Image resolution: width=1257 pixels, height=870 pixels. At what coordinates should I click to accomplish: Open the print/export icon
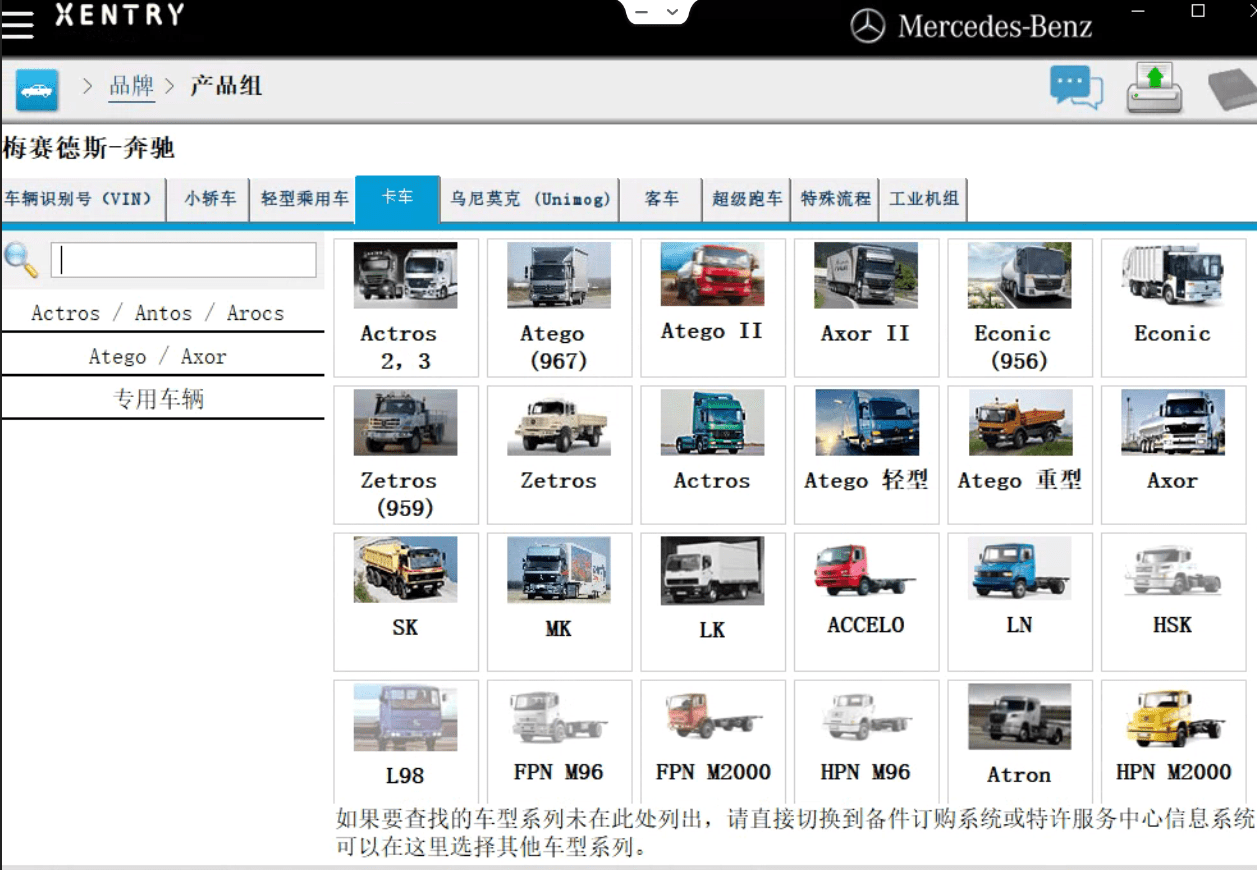1153,88
